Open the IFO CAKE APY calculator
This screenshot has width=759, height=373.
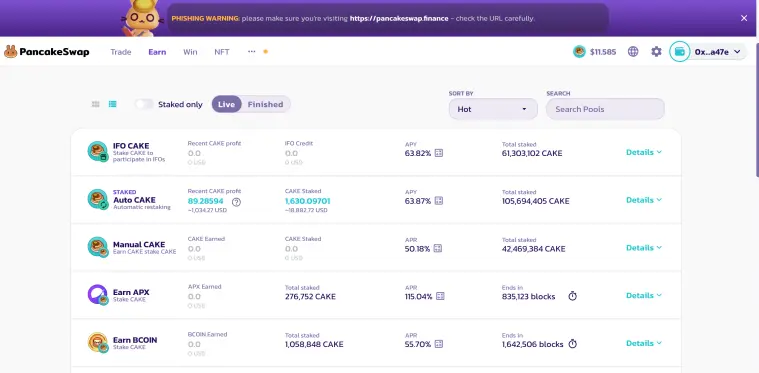tap(439, 153)
